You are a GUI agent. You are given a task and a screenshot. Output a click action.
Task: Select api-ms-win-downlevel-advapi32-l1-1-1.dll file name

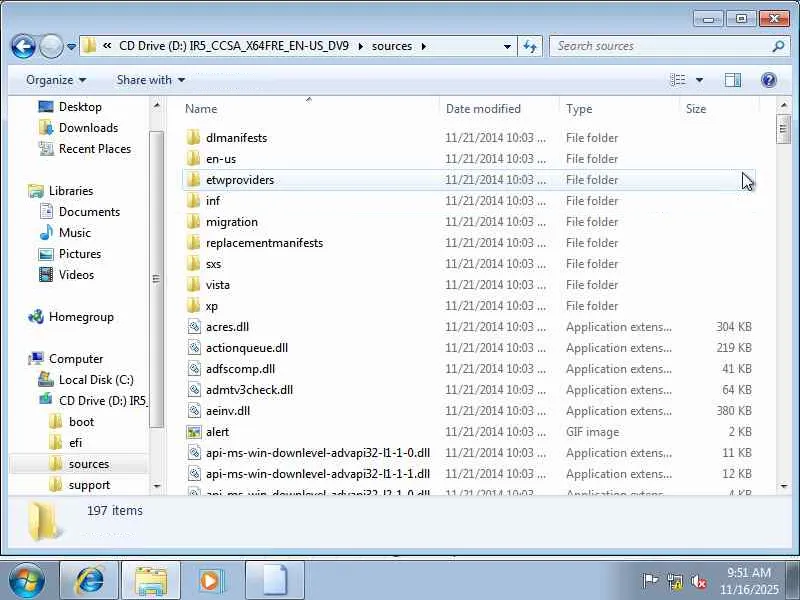318,474
